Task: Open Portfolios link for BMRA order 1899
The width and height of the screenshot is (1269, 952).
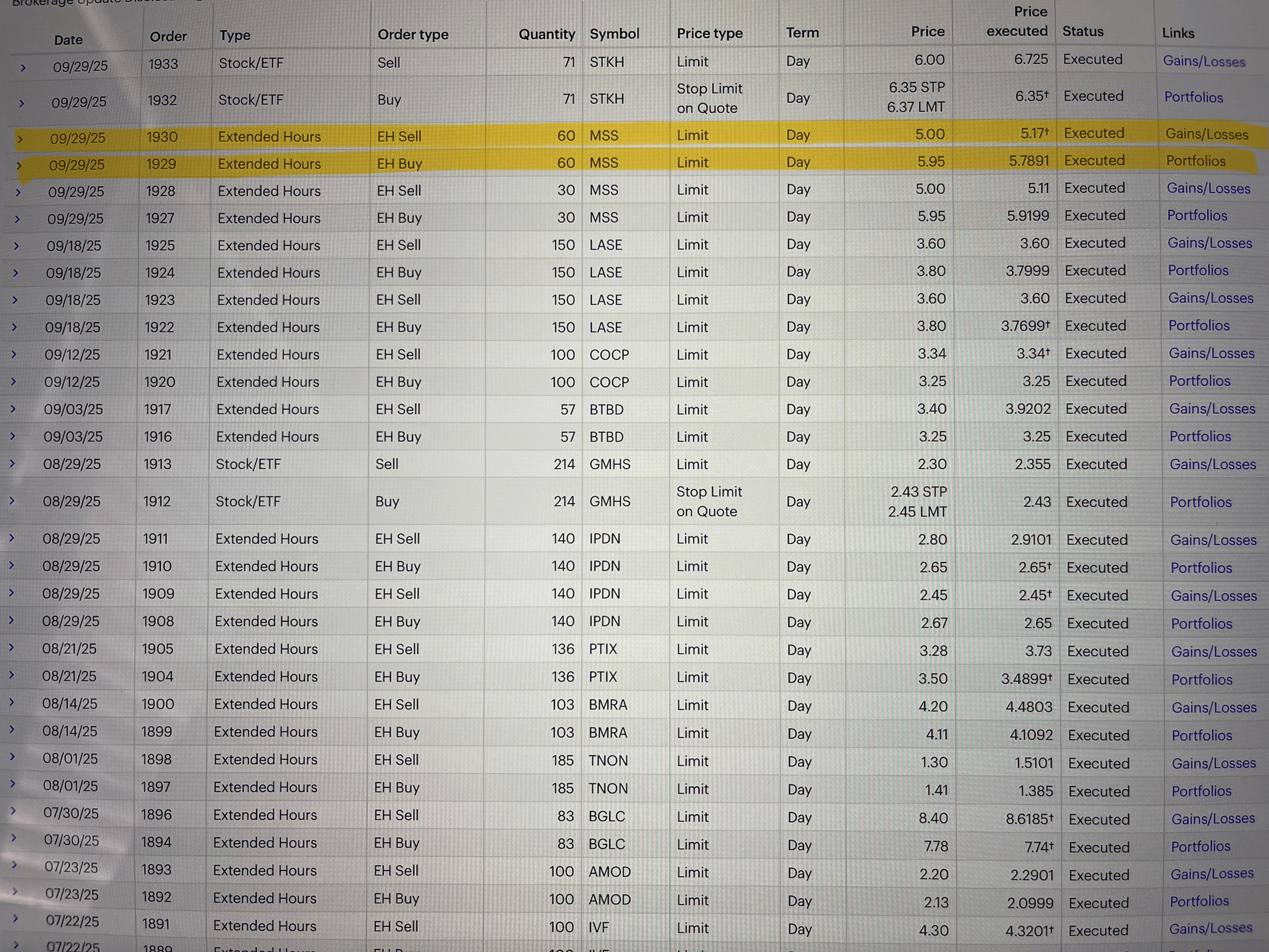Action: [x=1202, y=736]
